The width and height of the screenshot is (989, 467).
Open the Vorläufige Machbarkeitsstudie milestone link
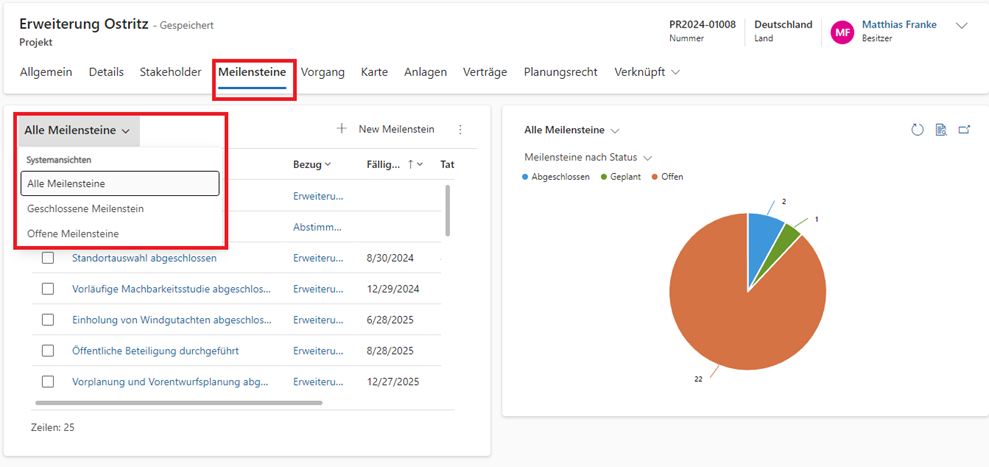171,289
